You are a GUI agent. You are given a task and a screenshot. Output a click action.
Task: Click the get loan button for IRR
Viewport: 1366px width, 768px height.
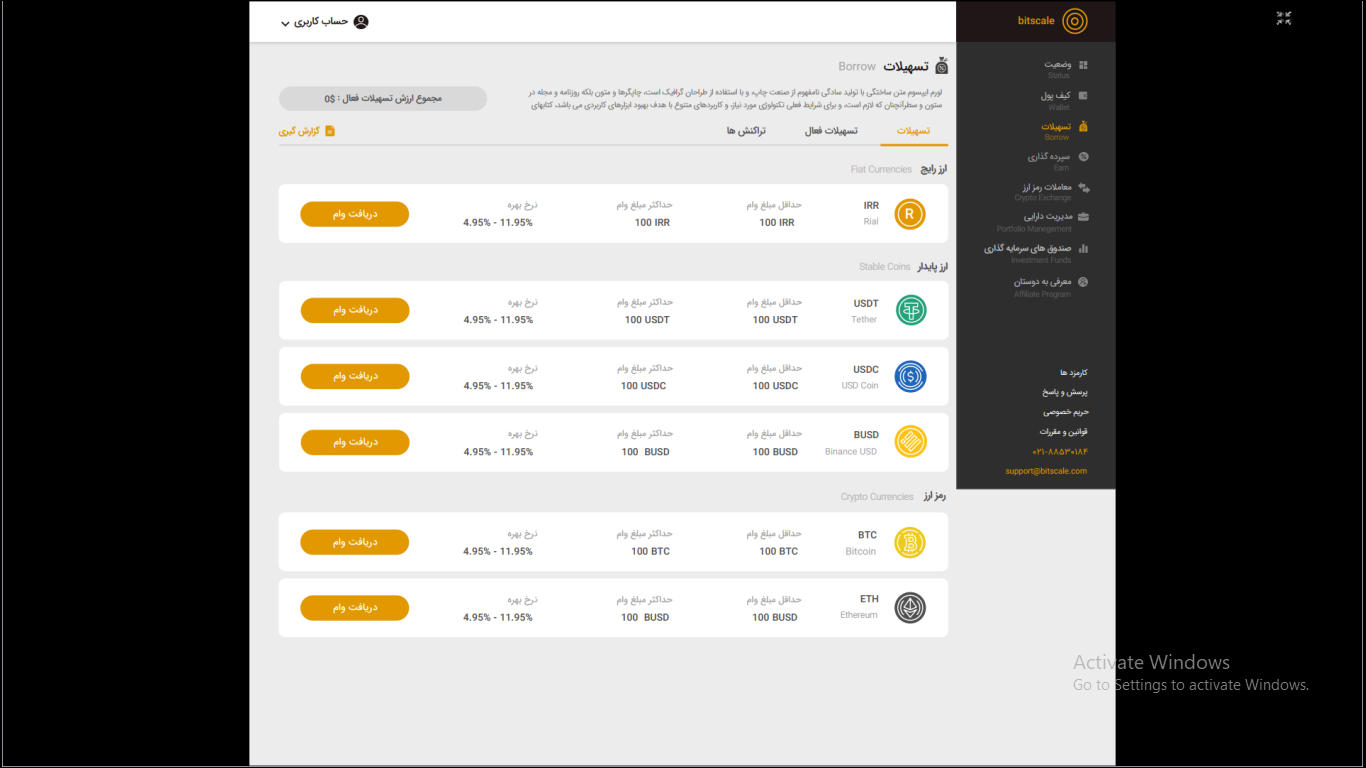pyautogui.click(x=355, y=214)
